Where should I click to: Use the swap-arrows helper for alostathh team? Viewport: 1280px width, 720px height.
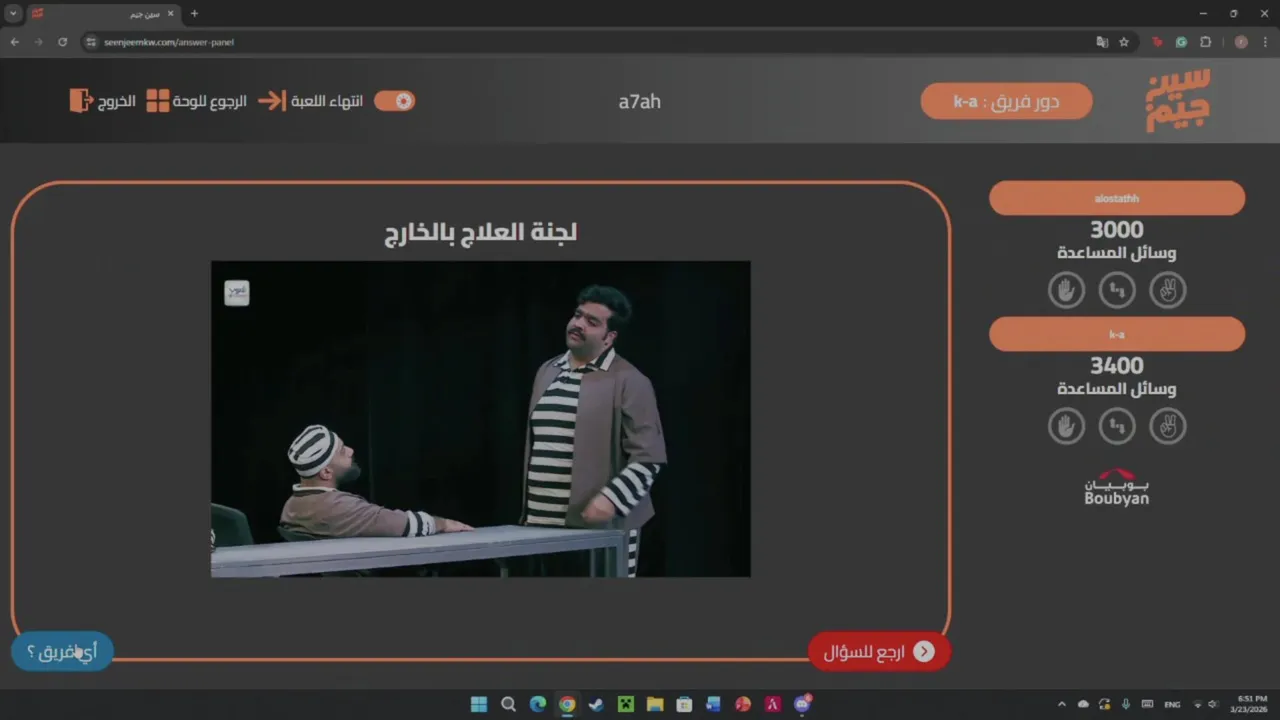click(x=1117, y=290)
